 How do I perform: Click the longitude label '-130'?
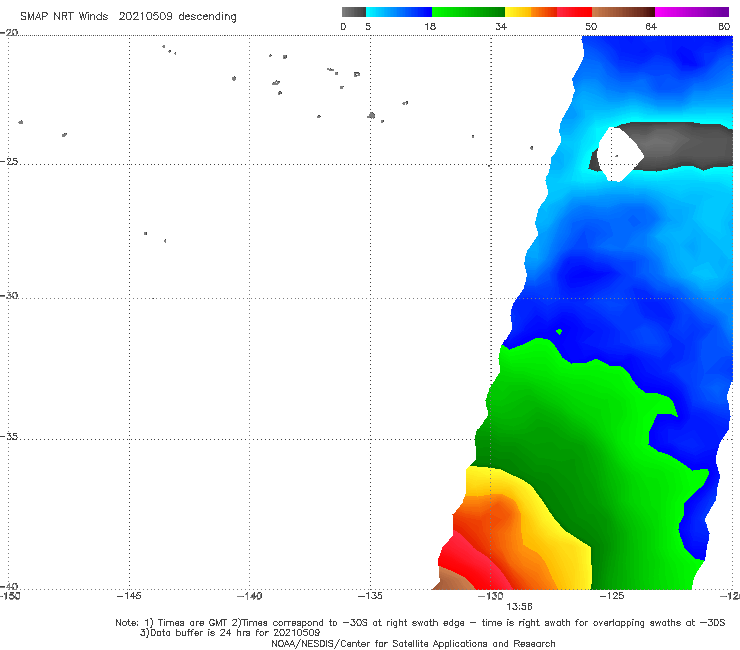(491, 596)
